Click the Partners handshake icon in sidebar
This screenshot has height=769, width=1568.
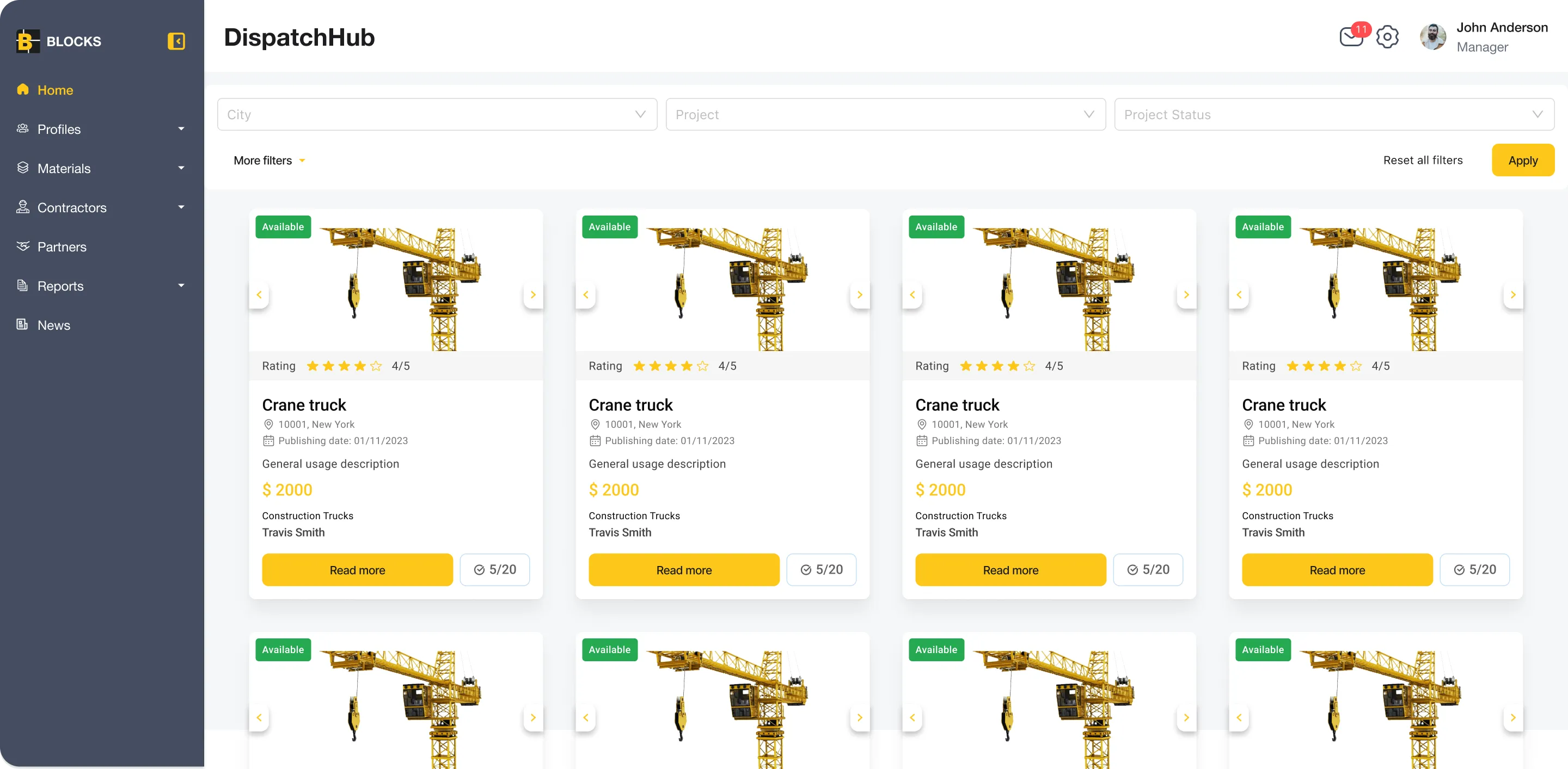pyautogui.click(x=22, y=246)
